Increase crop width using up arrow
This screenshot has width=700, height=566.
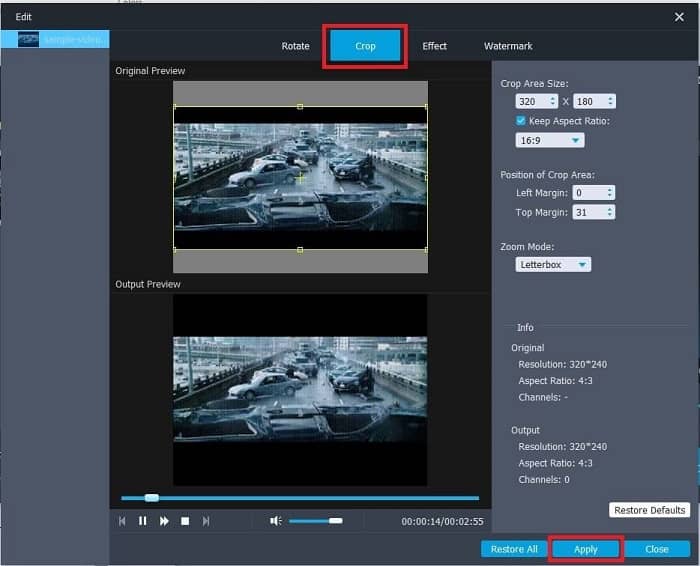[553, 98]
